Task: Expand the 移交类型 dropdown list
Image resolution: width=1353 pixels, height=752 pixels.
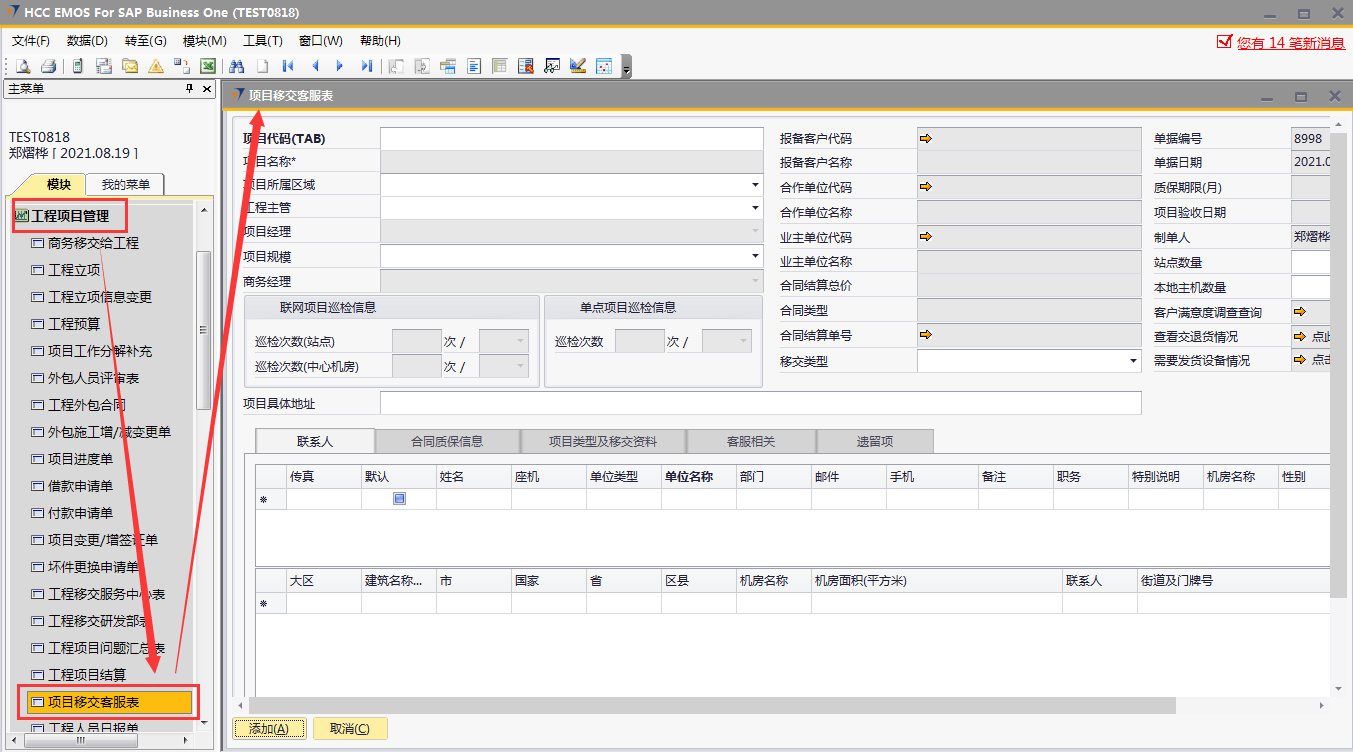Action: [x=1133, y=361]
